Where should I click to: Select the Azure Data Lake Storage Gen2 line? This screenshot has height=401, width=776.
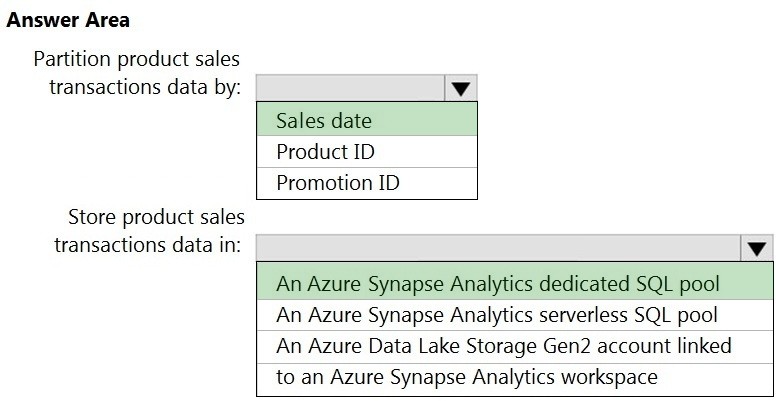click(504, 346)
